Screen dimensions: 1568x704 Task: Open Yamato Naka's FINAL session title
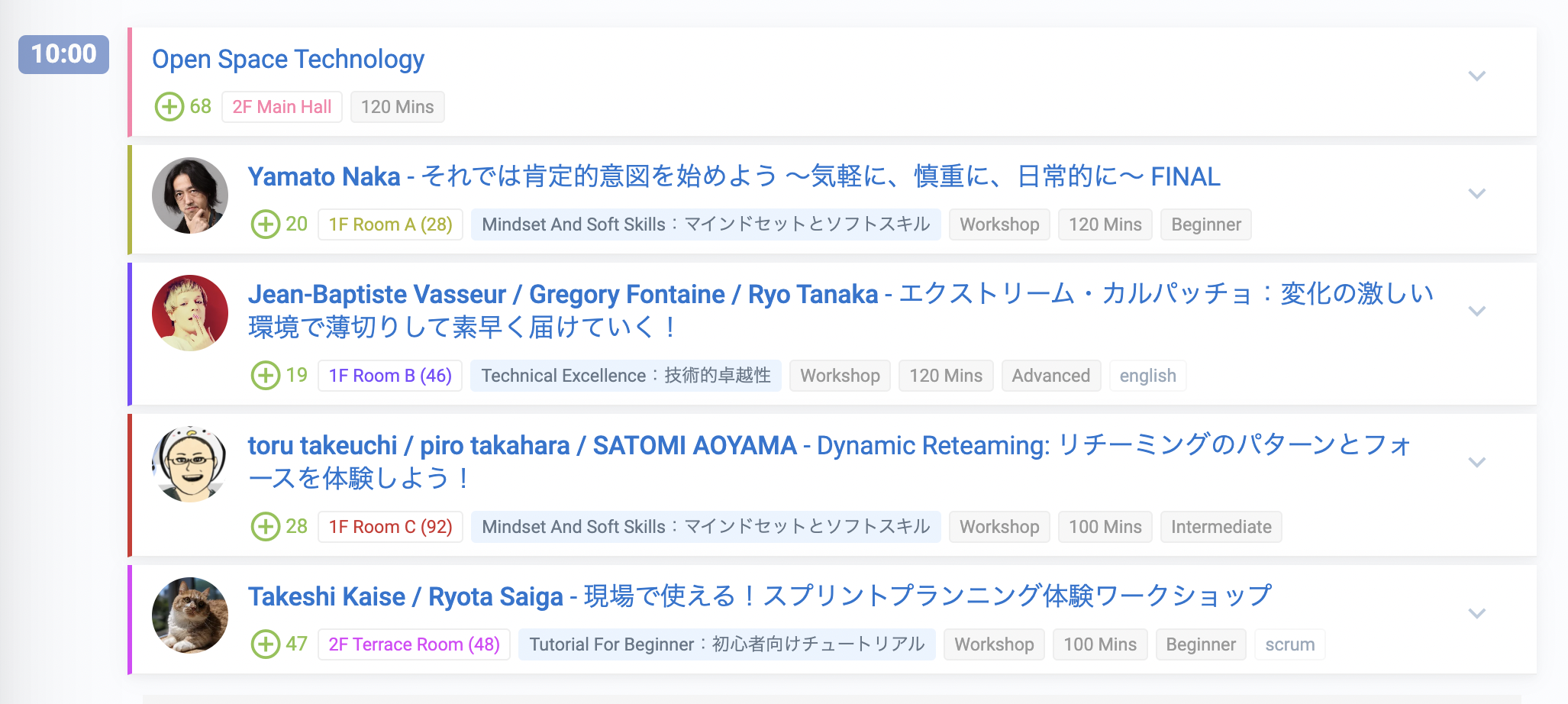click(x=734, y=177)
